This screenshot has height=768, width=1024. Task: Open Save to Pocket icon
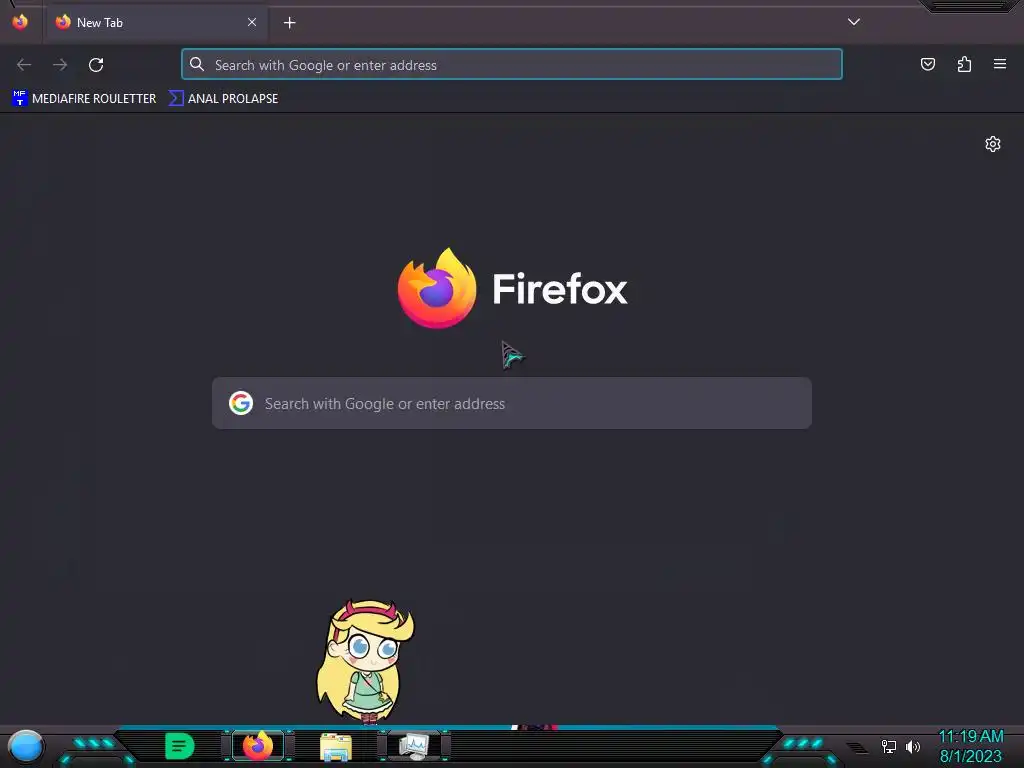[x=927, y=64]
